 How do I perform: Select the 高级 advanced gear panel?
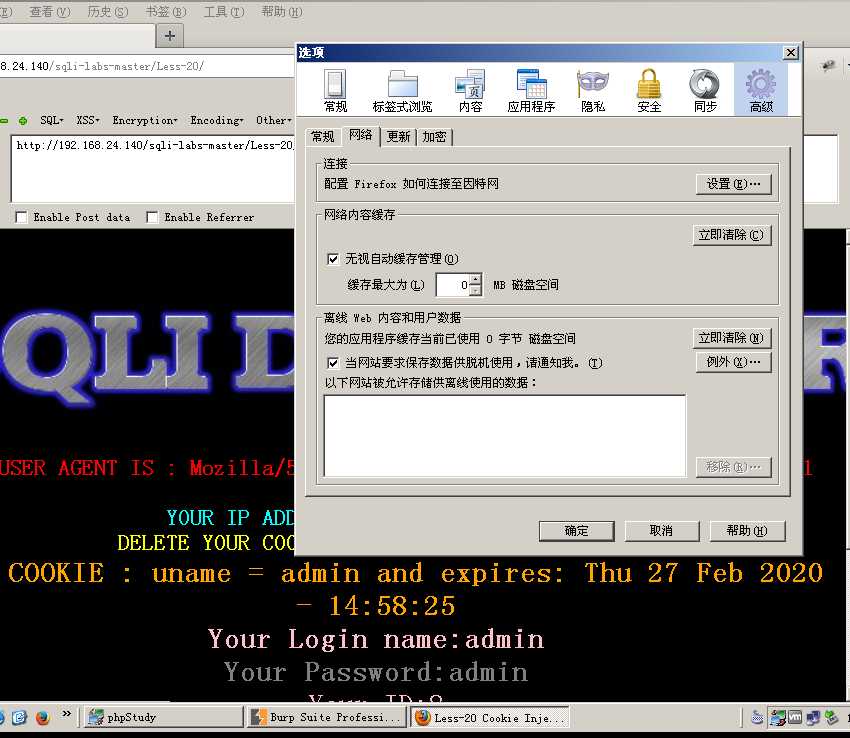(761, 91)
